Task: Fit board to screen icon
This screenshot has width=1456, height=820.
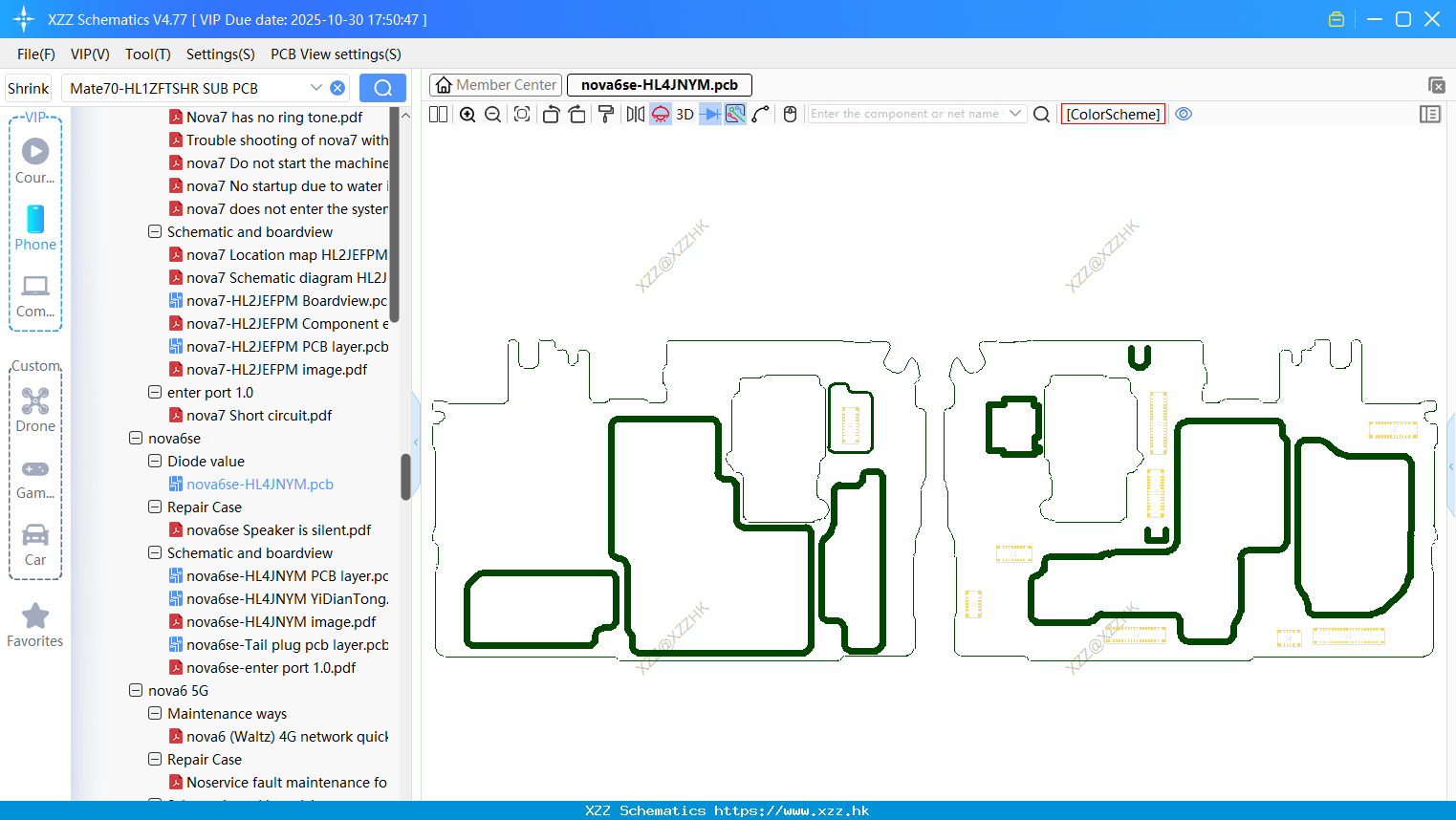Action: (x=522, y=114)
